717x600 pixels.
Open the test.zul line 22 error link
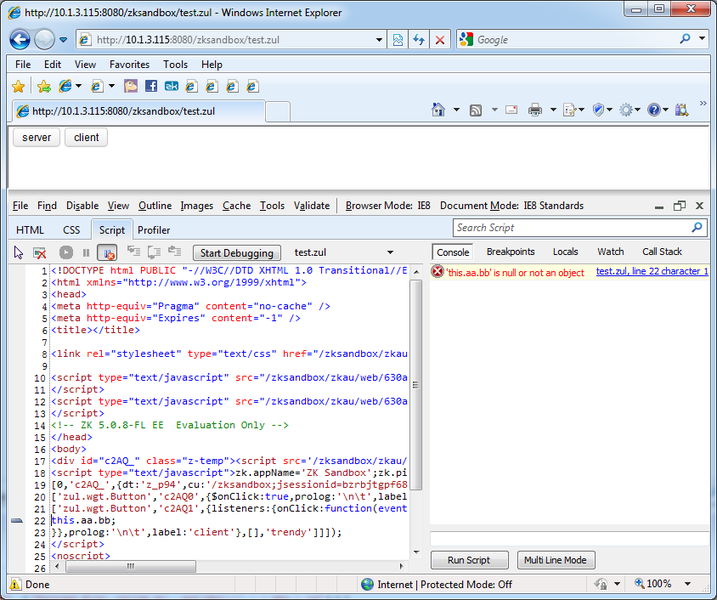[652, 271]
